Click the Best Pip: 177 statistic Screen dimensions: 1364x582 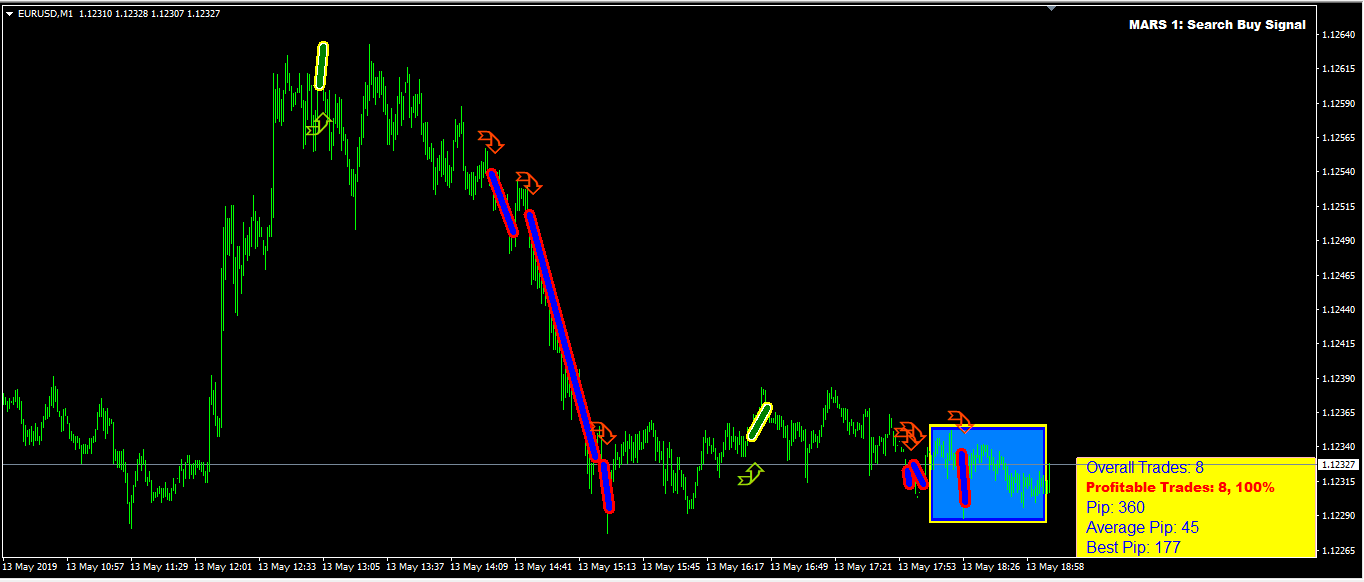point(1133,547)
